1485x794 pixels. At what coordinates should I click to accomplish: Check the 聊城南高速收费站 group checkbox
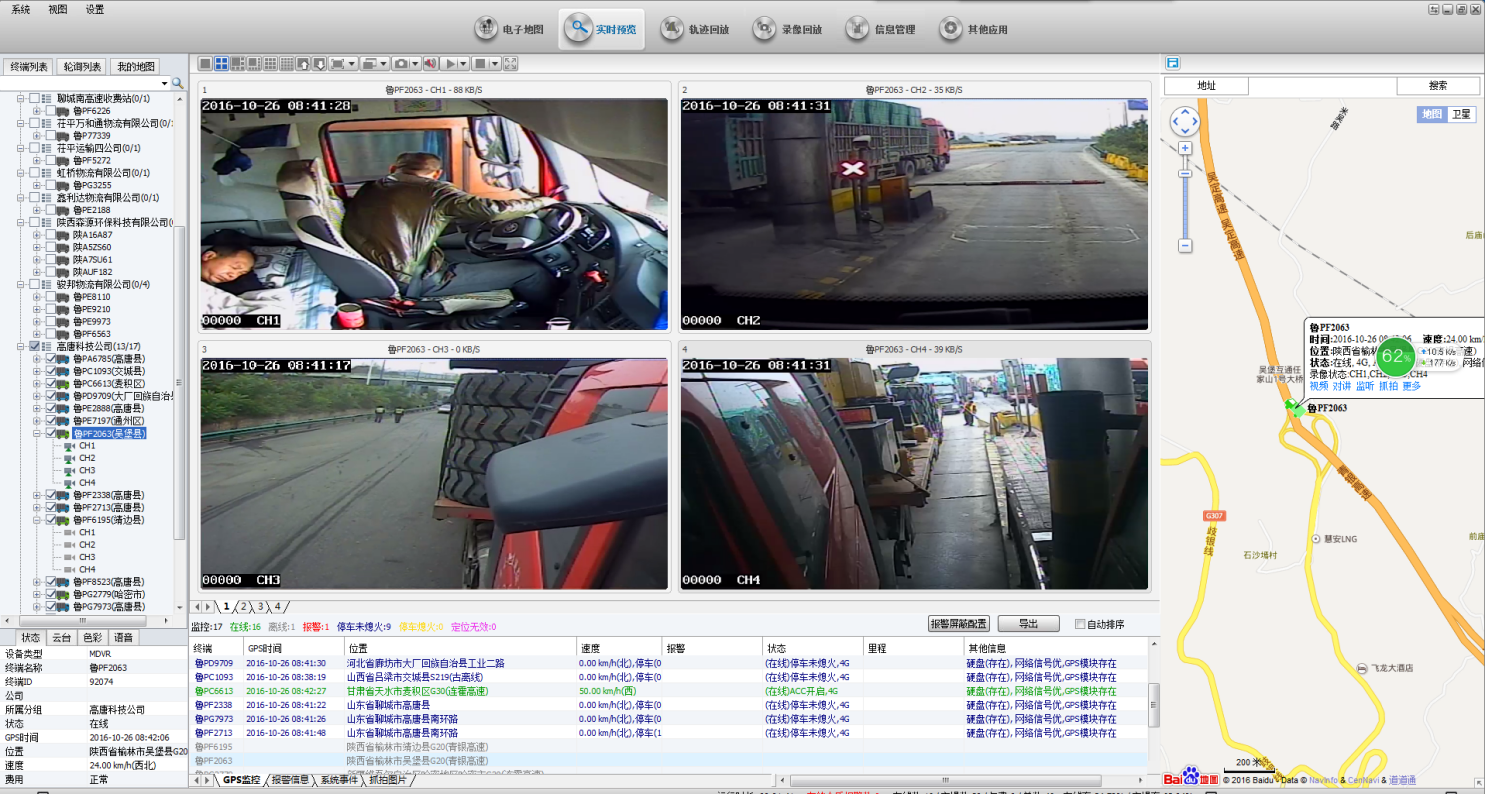coord(34,98)
